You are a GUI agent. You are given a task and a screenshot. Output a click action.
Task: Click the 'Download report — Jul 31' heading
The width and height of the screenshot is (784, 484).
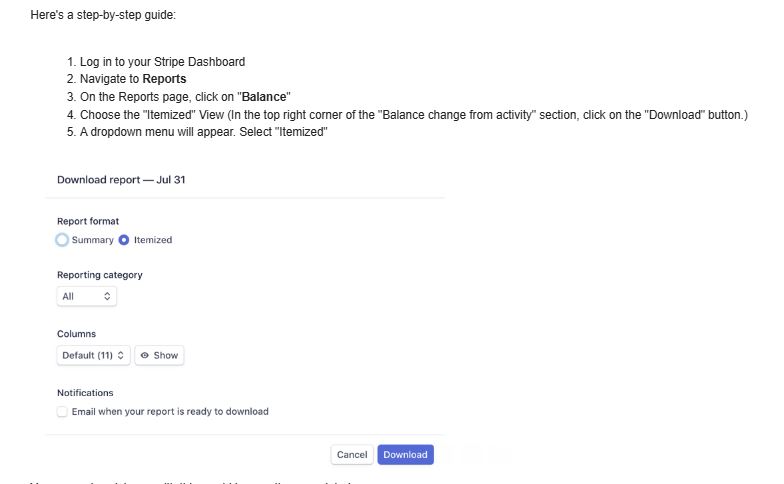pos(121,180)
